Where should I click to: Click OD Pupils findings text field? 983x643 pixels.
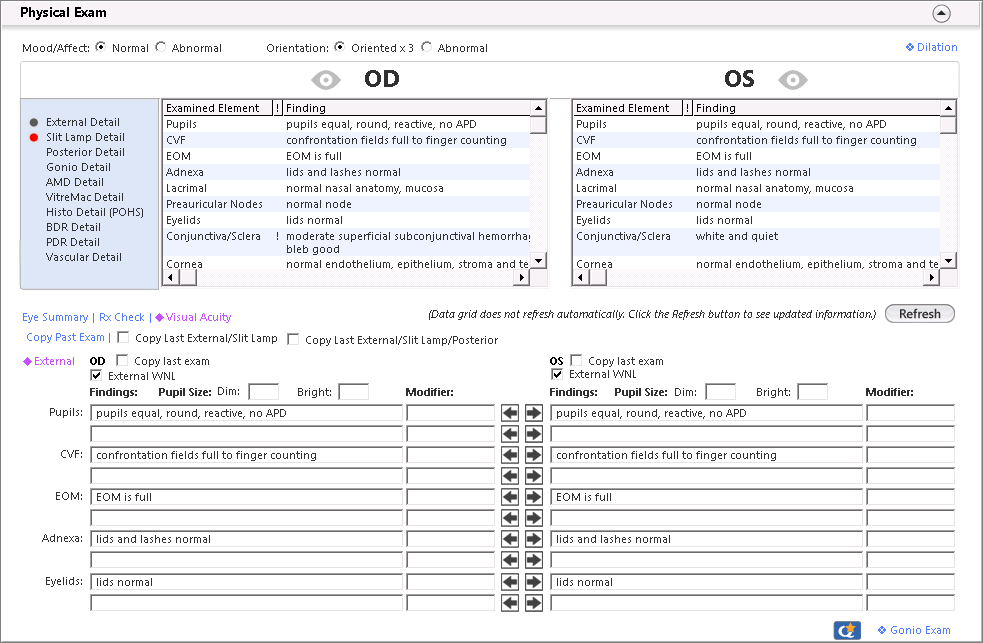246,413
